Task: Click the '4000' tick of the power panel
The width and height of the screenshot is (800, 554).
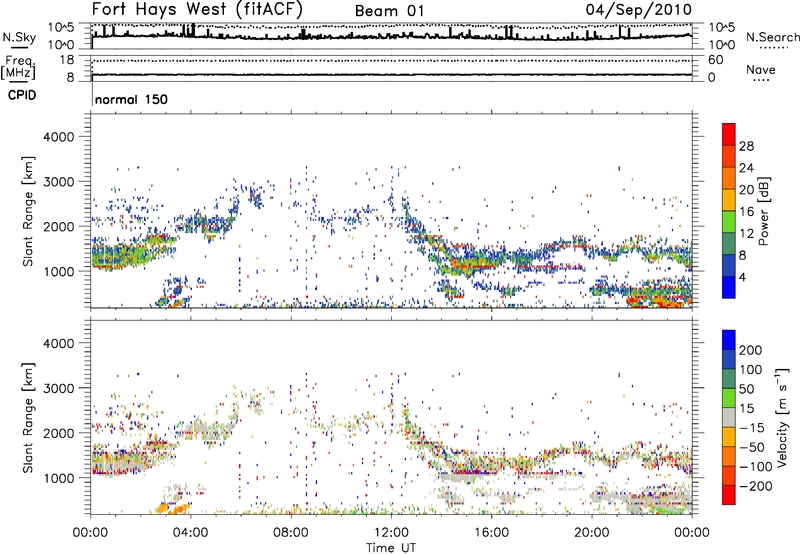Action: click(x=59, y=137)
